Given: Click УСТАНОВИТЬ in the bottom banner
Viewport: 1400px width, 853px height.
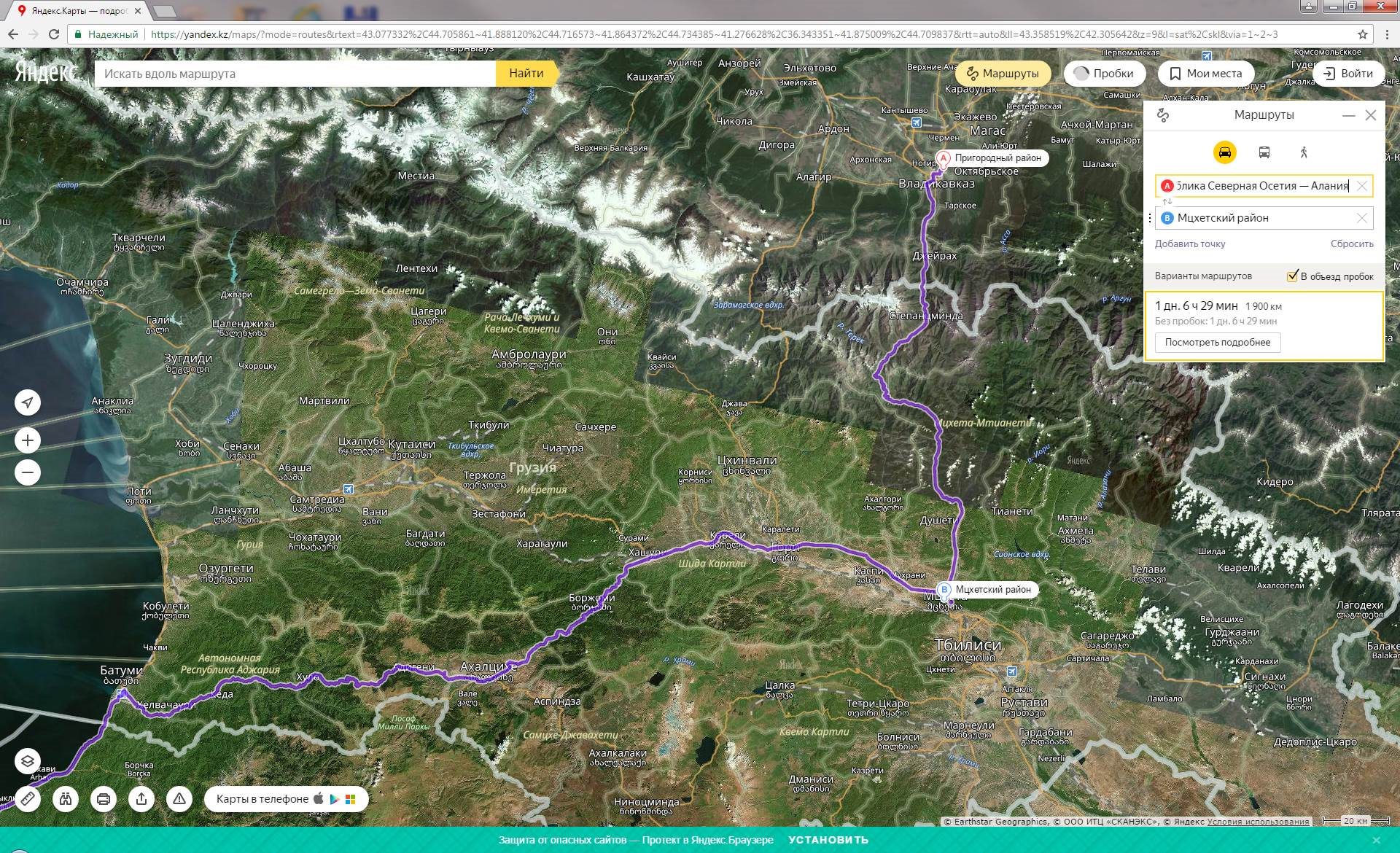Looking at the screenshot, I should pos(828,840).
